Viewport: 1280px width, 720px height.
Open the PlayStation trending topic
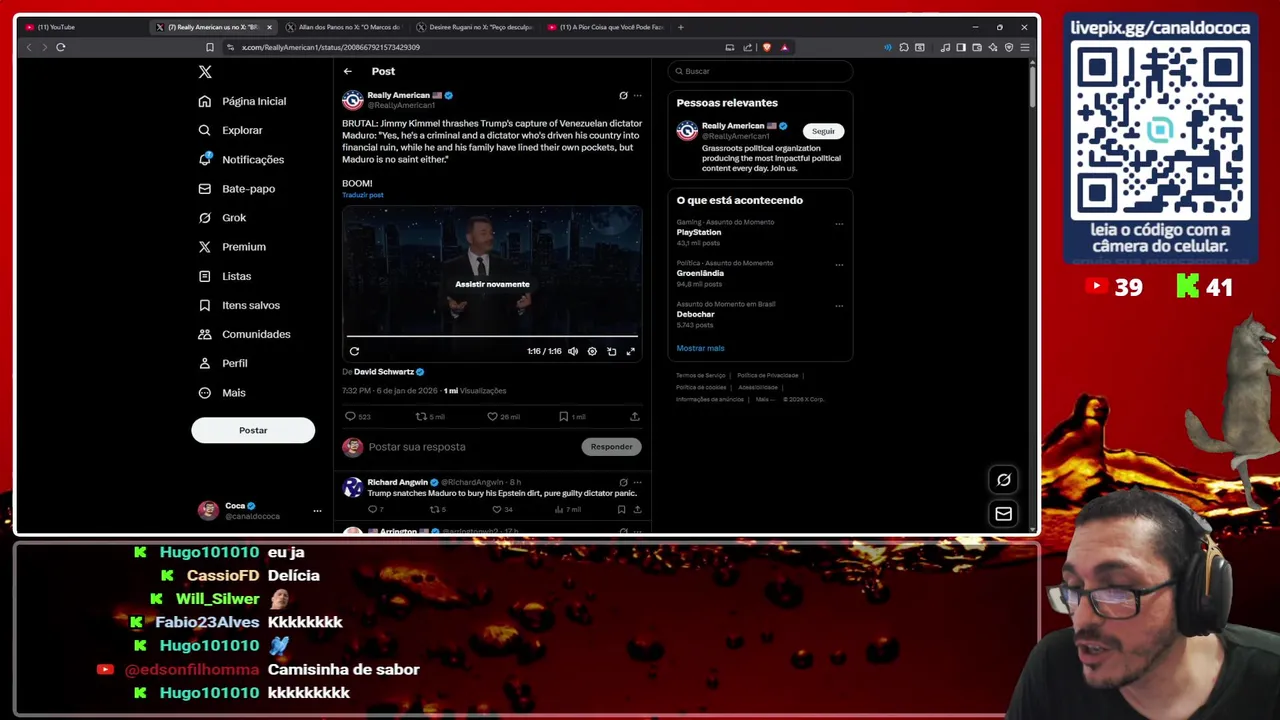tap(699, 232)
